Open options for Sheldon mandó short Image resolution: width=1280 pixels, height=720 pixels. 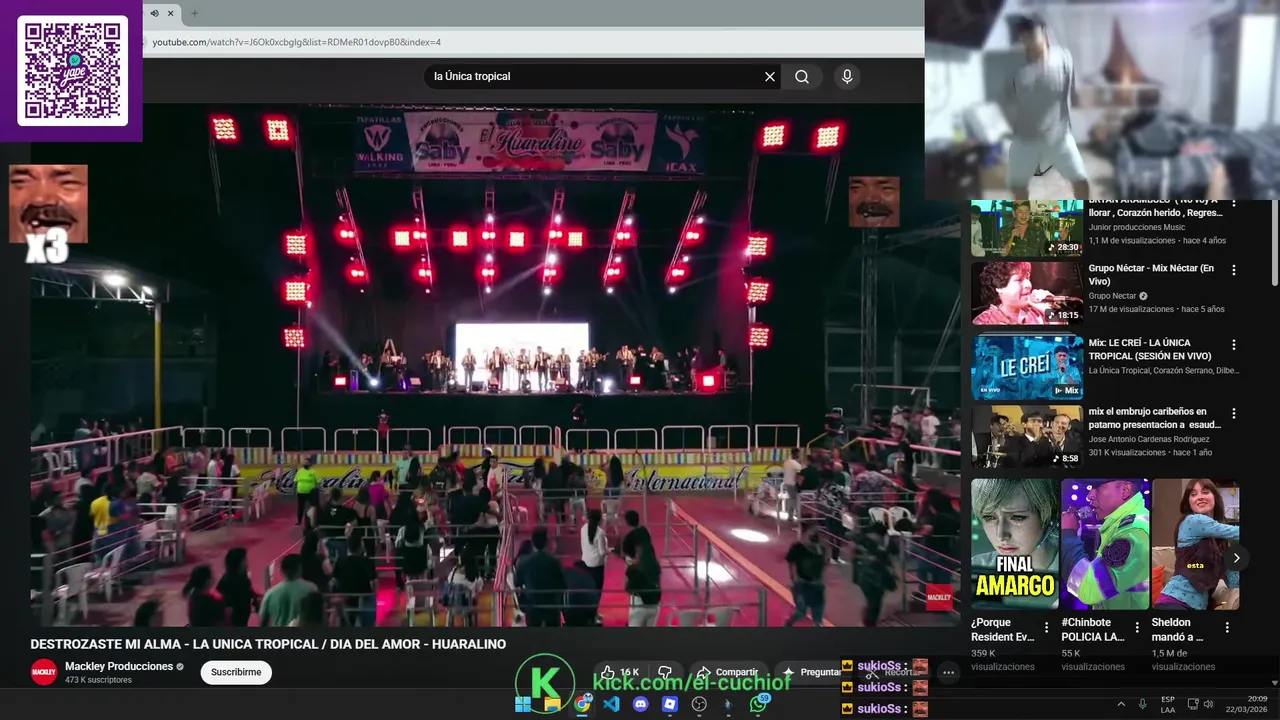1227,628
